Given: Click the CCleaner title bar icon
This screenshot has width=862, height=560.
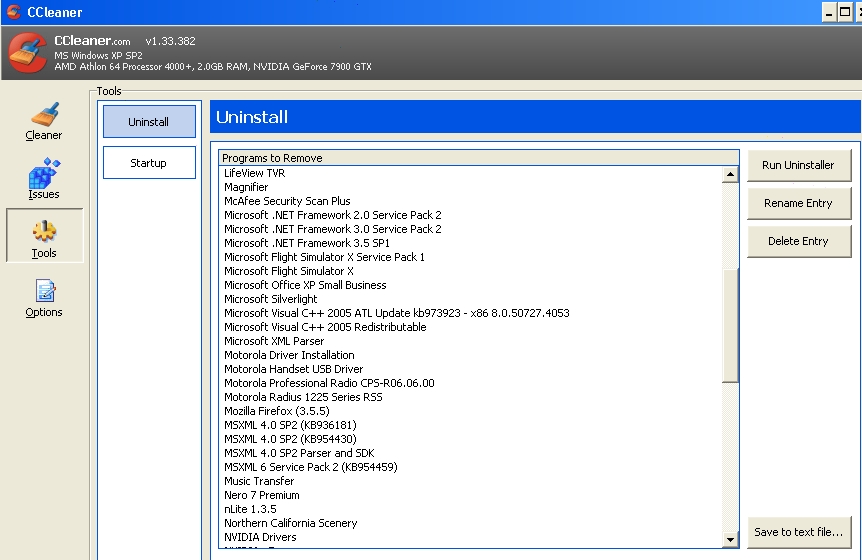Looking at the screenshot, I should (x=11, y=12).
